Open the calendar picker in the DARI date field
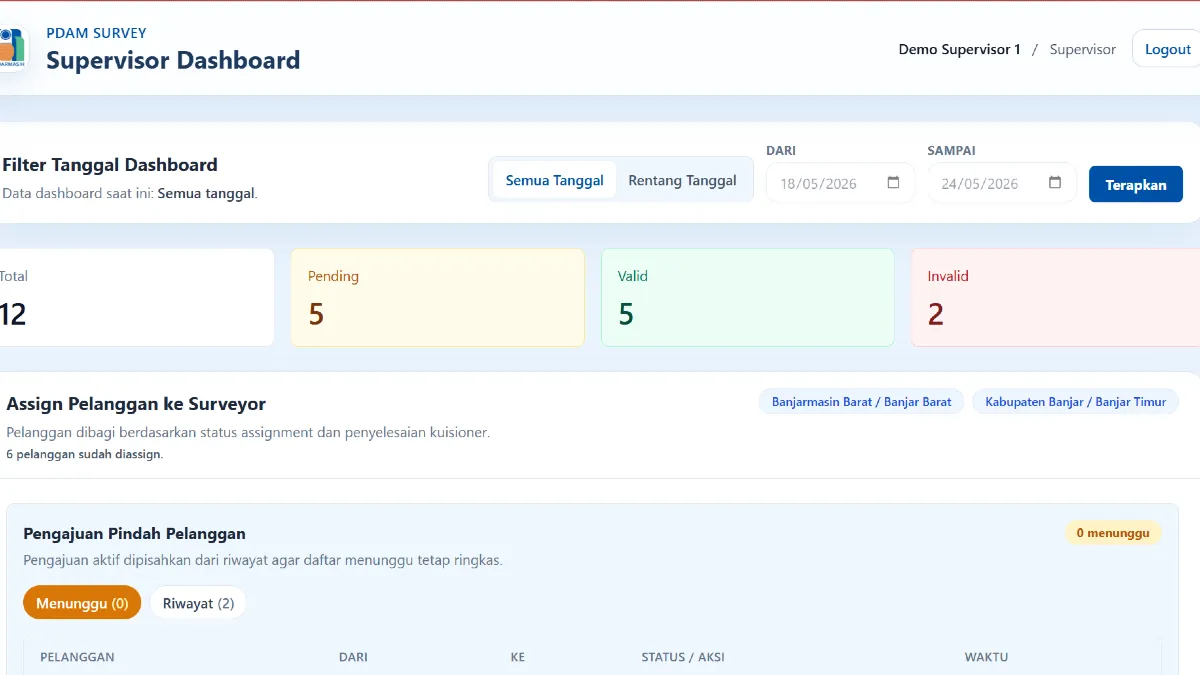1200x675 pixels. 894,183
